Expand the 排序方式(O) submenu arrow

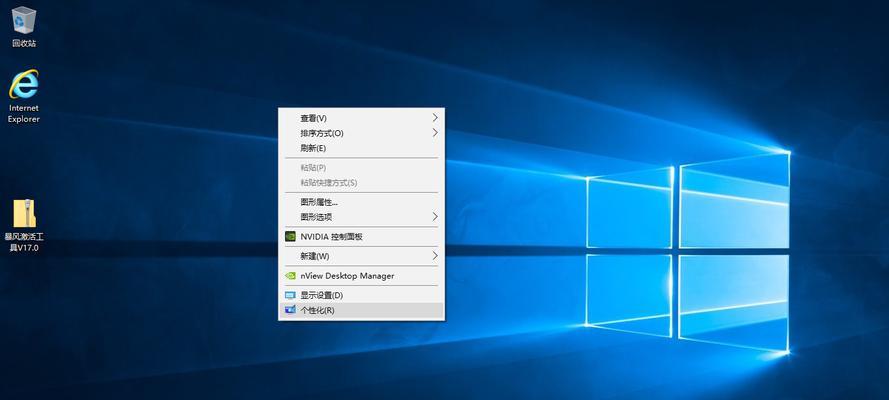435,133
